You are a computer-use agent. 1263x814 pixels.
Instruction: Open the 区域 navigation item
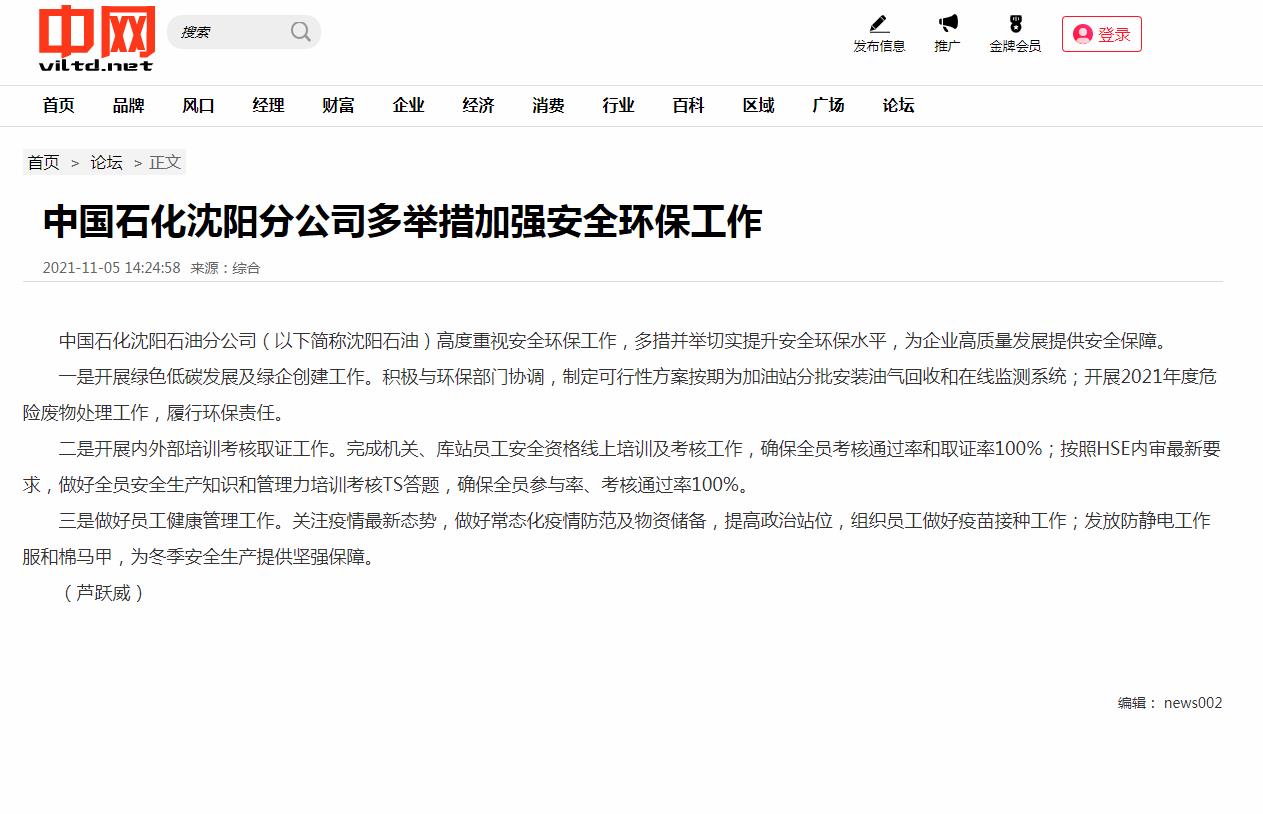(x=759, y=105)
